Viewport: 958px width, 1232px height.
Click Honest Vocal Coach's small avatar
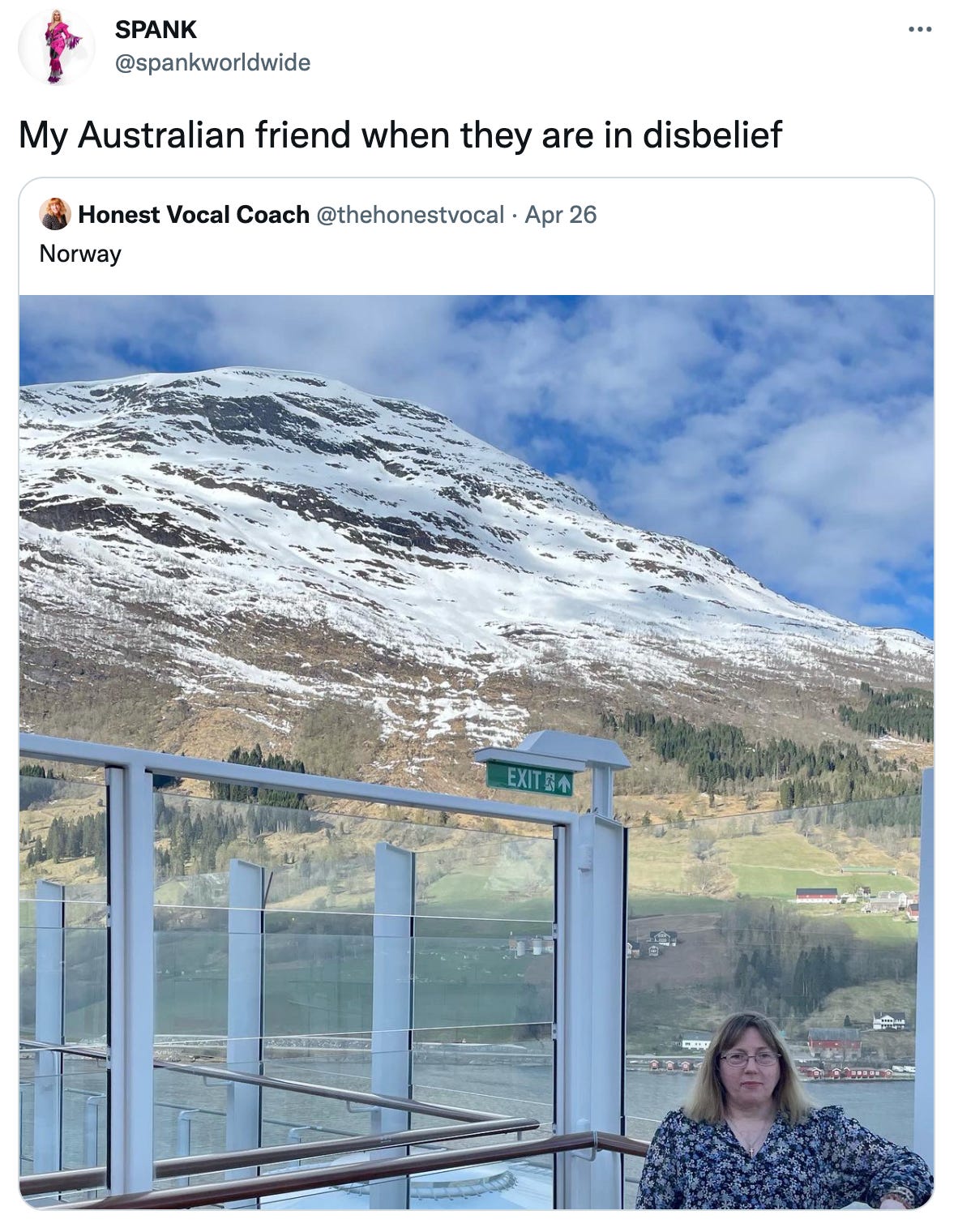55,214
